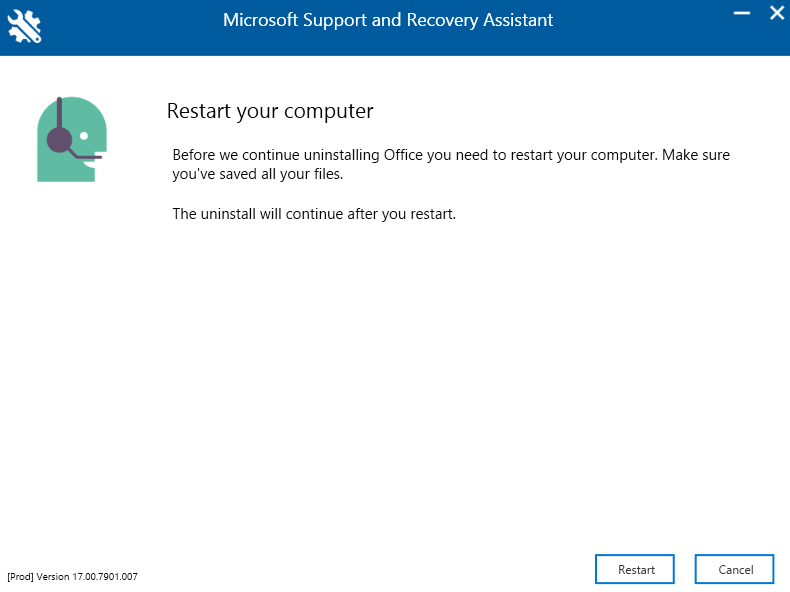This screenshot has width=790, height=592.
Task: Click the word "Office" in the message
Action: (x=403, y=155)
